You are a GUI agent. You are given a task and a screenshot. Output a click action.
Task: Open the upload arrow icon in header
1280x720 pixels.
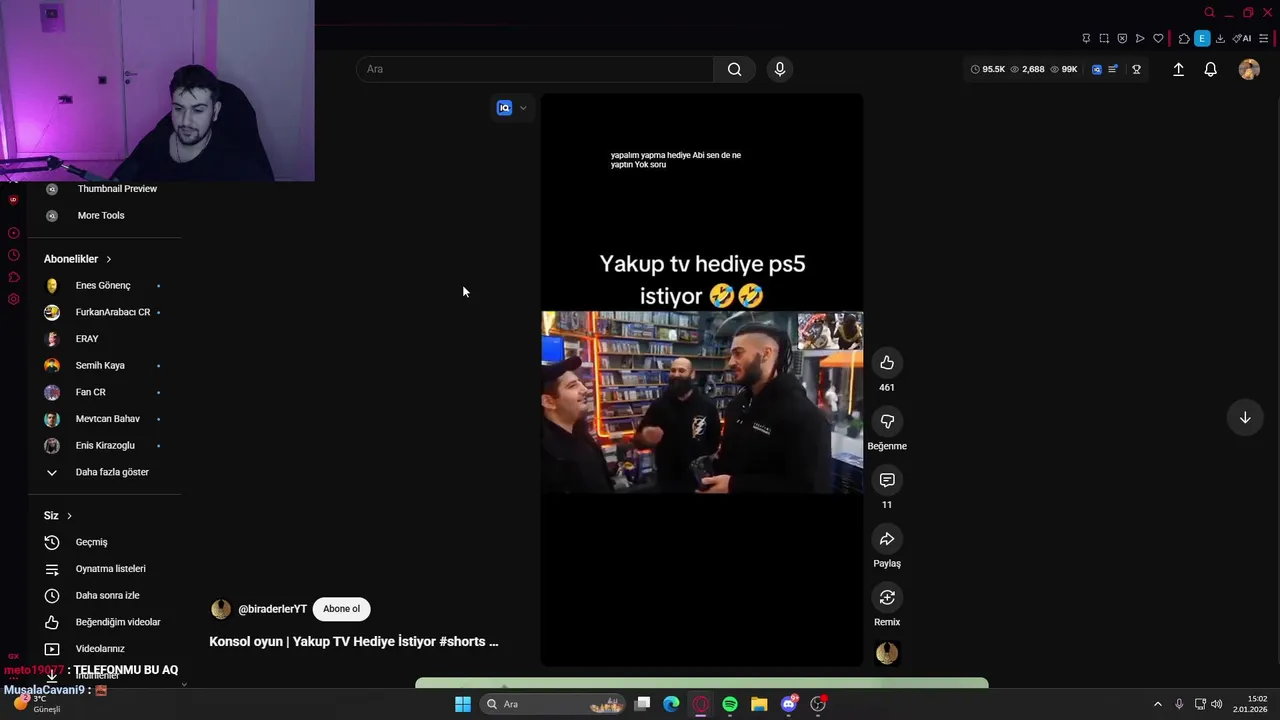point(1178,69)
